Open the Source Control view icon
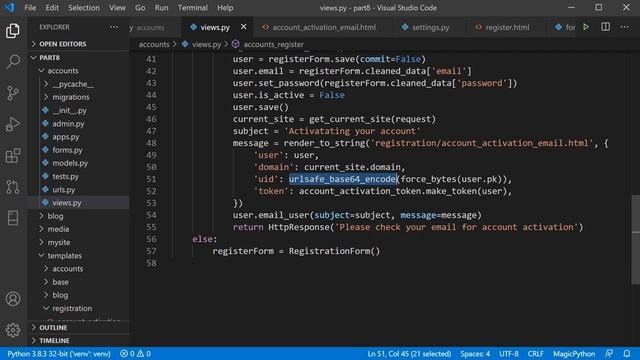This screenshot has width=640, height=360. [13, 93]
